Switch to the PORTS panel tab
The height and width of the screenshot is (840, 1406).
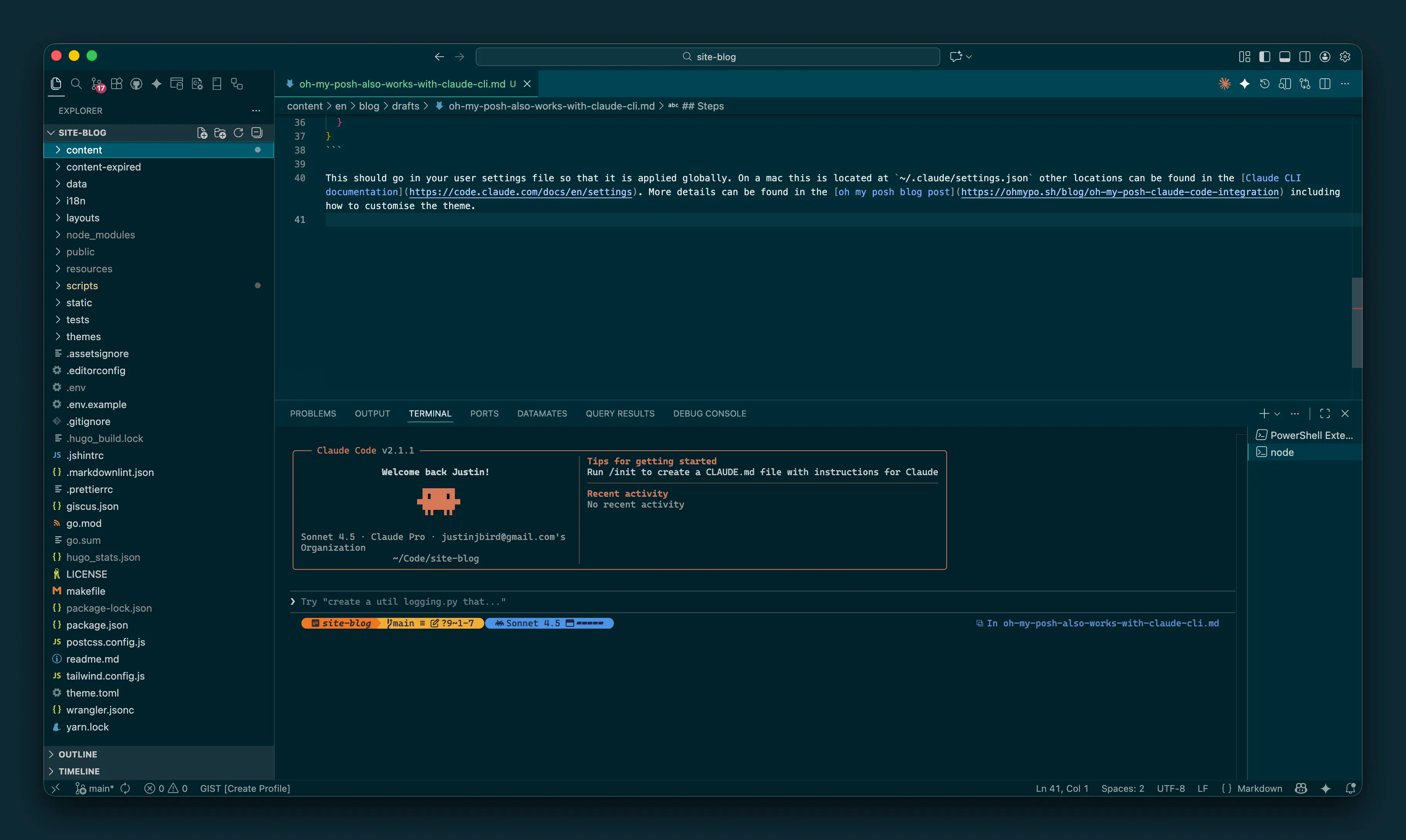pos(484,414)
